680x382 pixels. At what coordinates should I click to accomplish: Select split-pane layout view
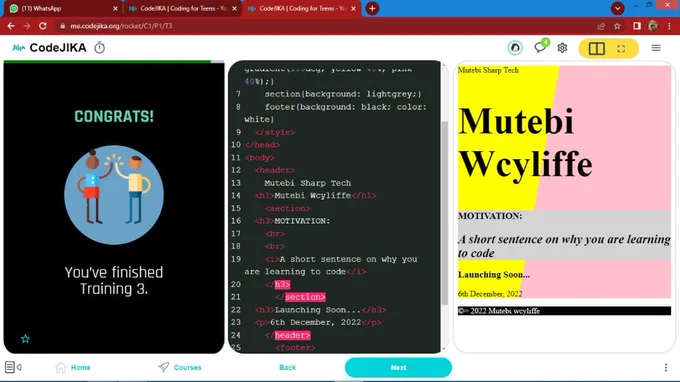click(596, 48)
